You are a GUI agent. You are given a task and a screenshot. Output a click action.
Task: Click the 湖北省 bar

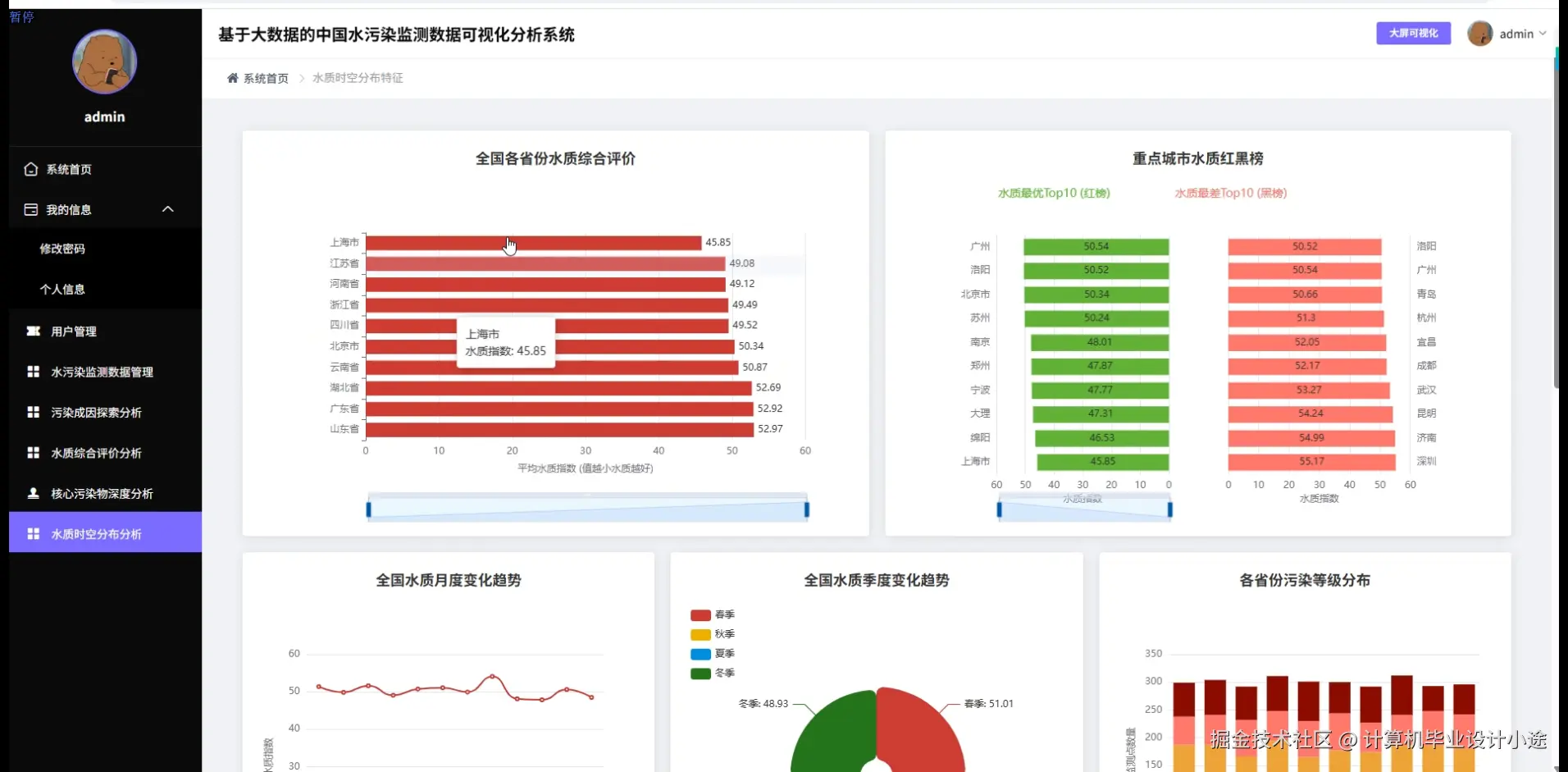point(559,388)
